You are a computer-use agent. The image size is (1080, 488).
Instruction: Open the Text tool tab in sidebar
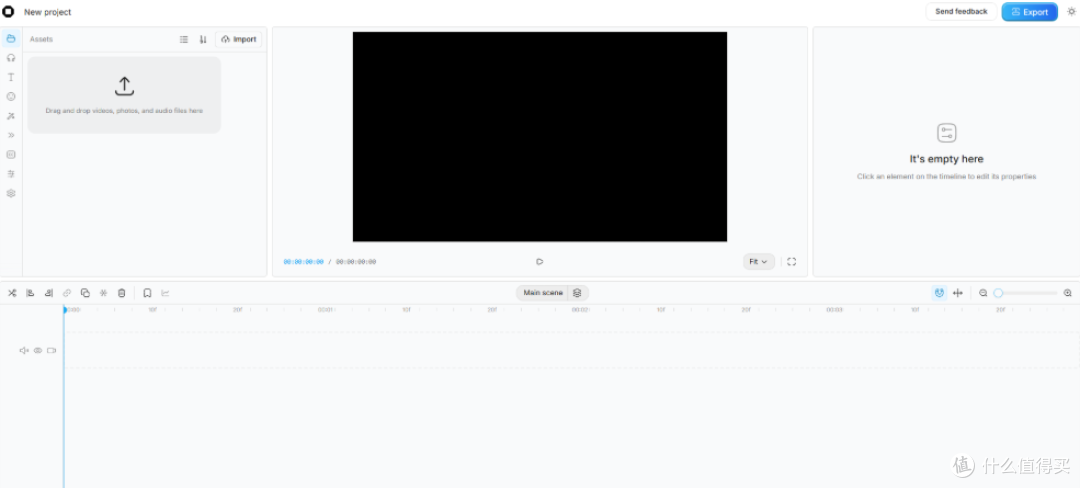pos(11,77)
